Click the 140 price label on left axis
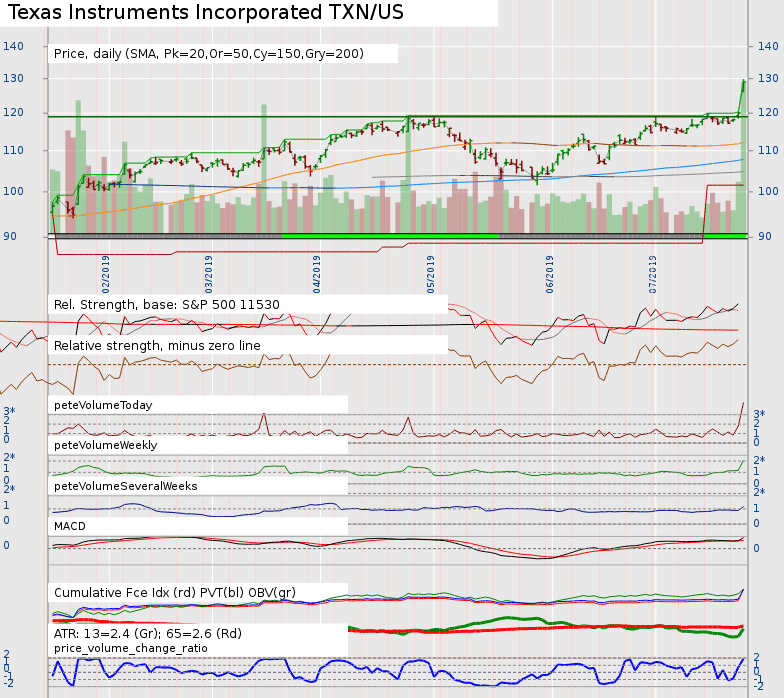 pyautogui.click(x=13, y=46)
